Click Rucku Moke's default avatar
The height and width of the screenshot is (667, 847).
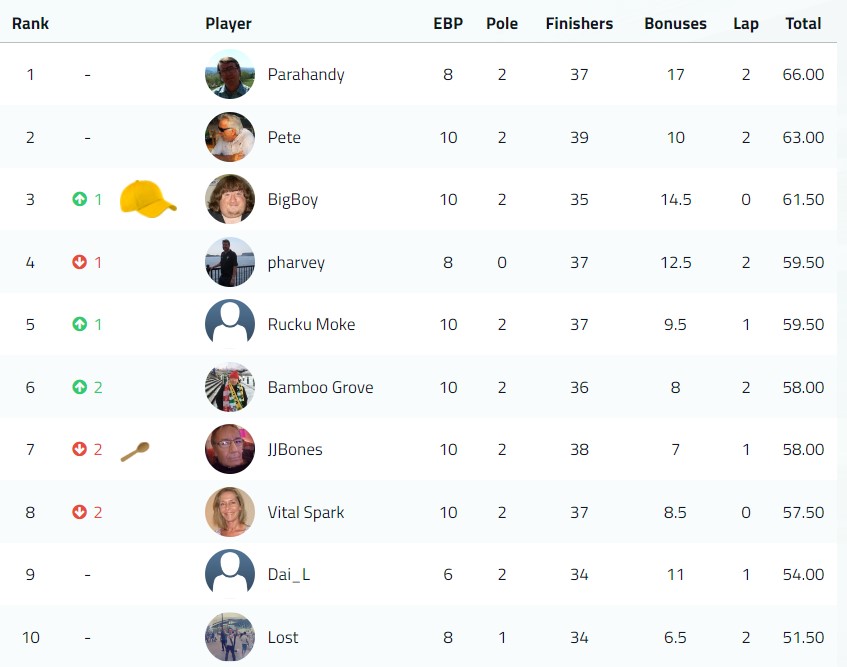point(230,324)
